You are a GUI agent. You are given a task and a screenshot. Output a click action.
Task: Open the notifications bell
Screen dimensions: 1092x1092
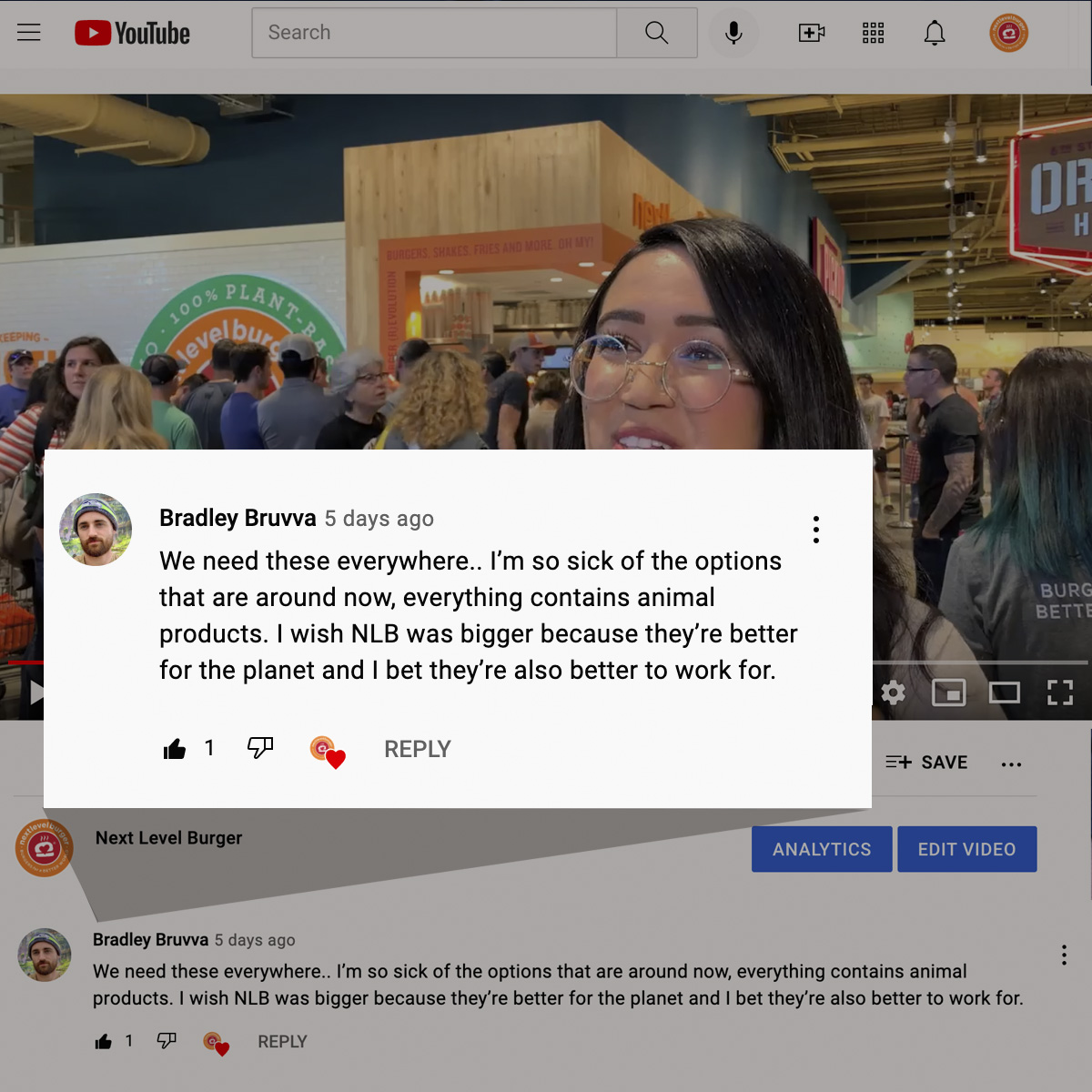point(935,33)
